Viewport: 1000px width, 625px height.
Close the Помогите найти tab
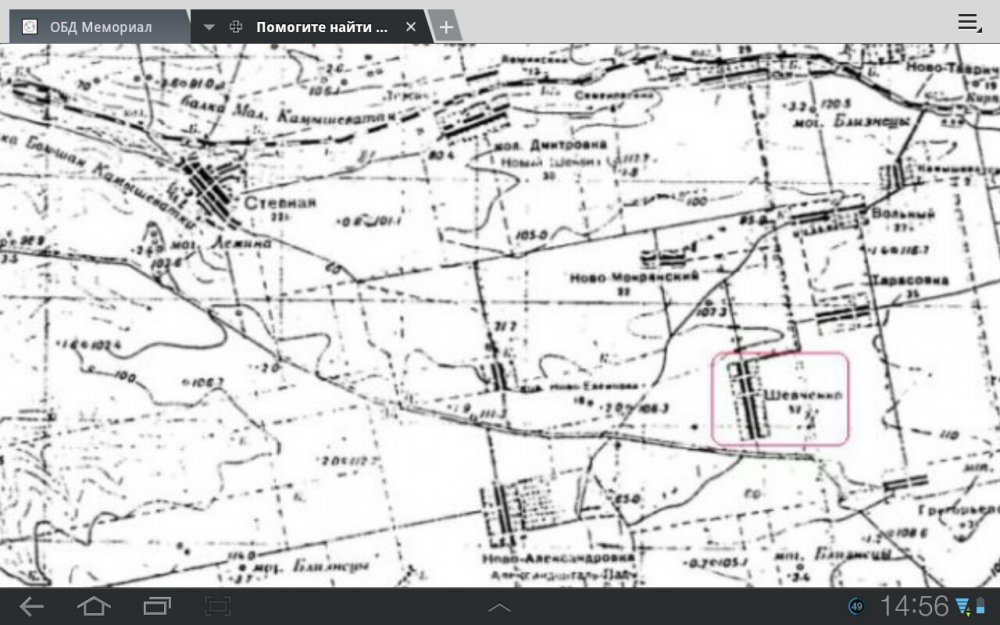pyautogui.click(x=411, y=27)
